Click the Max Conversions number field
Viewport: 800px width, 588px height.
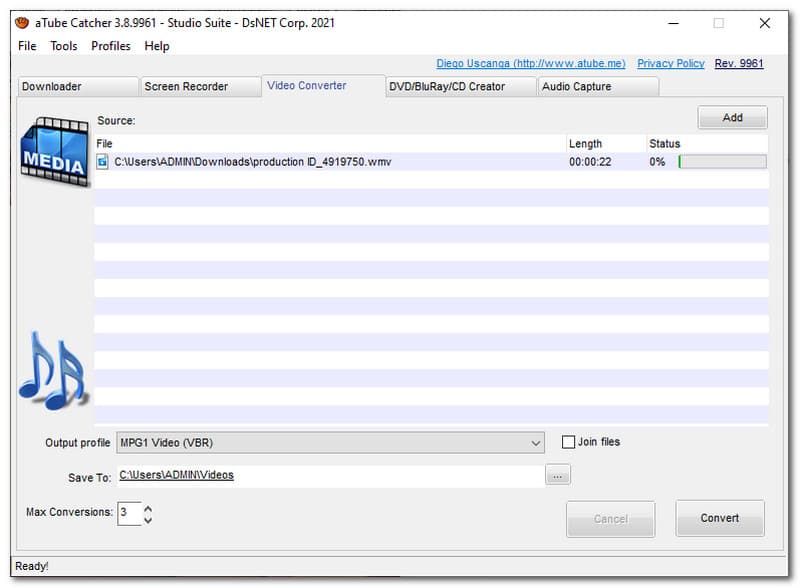click(x=129, y=514)
